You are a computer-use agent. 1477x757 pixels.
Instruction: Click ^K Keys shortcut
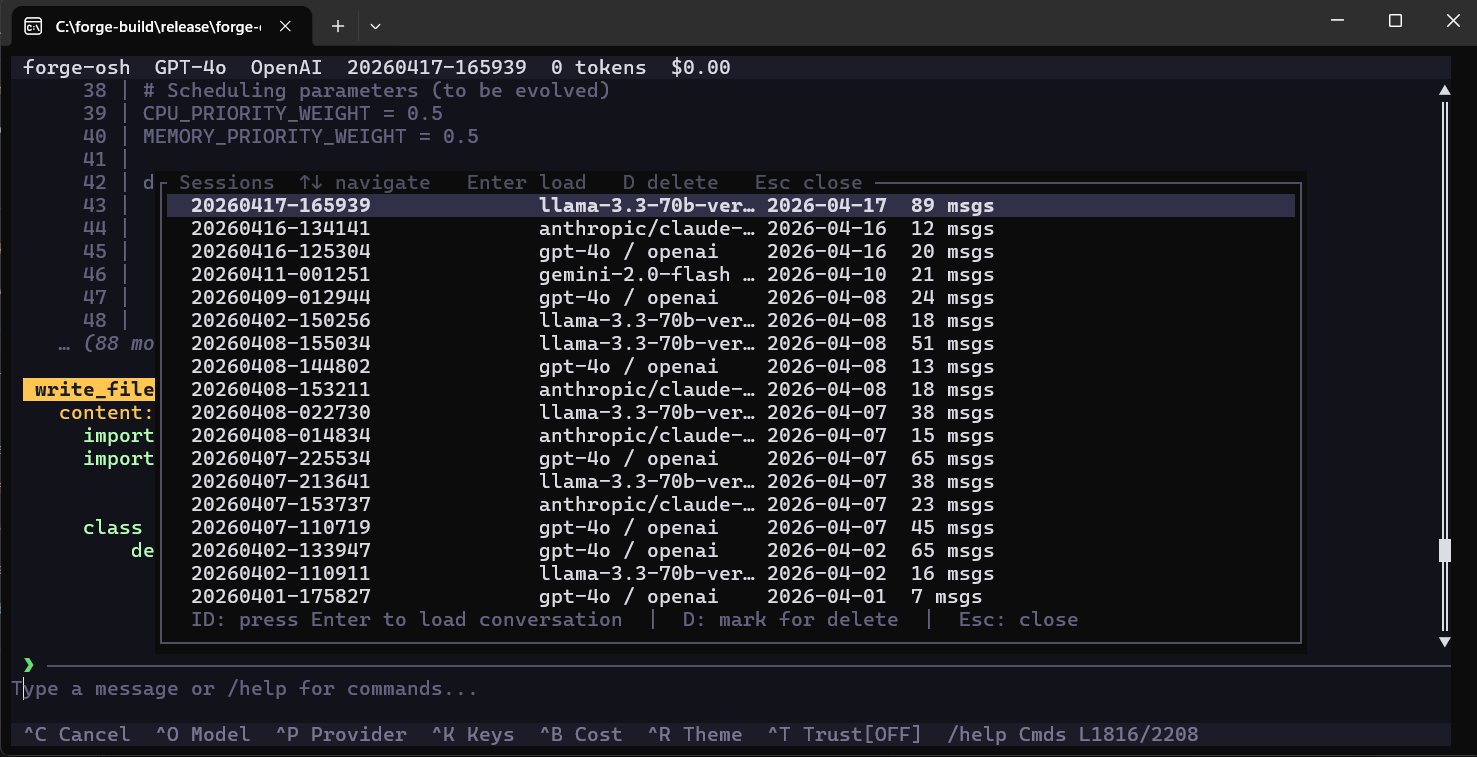coord(473,735)
